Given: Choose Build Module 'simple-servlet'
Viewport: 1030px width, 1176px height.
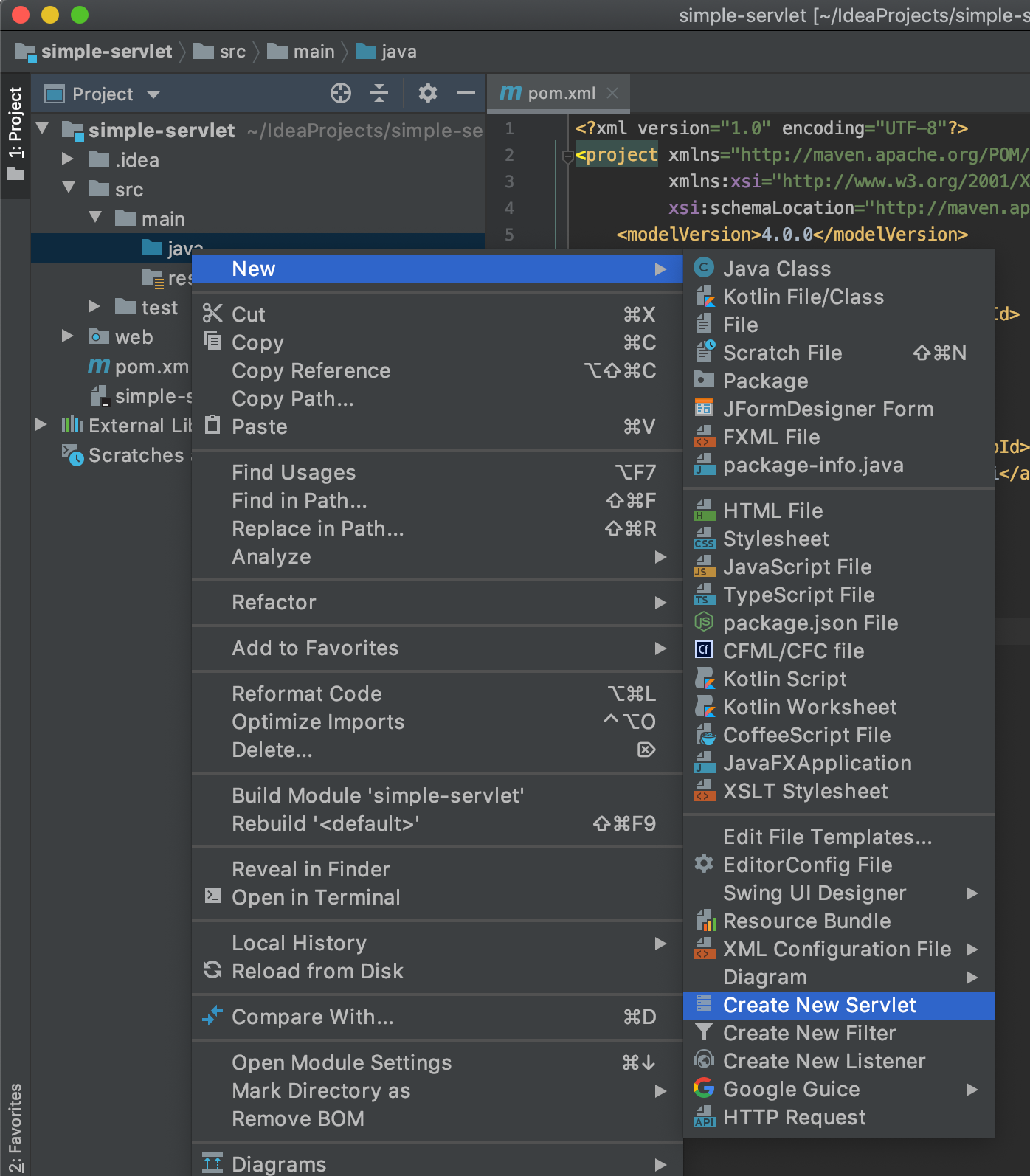Looking at the screenshot, I should [437, 795].
